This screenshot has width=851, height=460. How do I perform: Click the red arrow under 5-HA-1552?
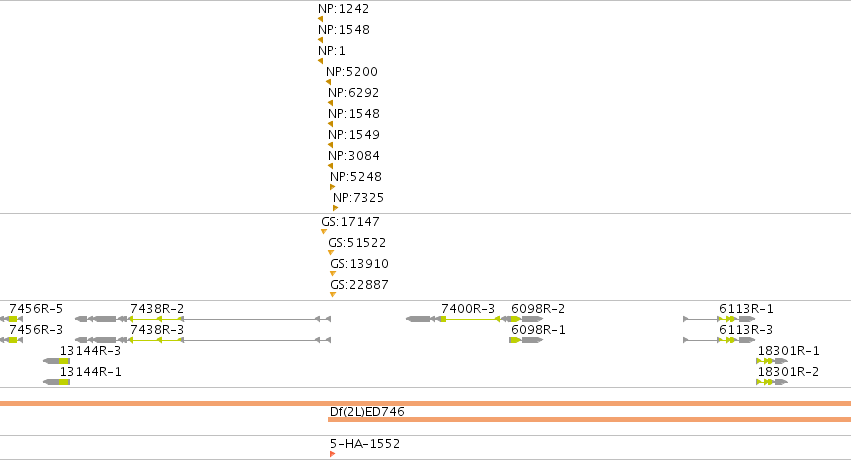tap(333, 454)
